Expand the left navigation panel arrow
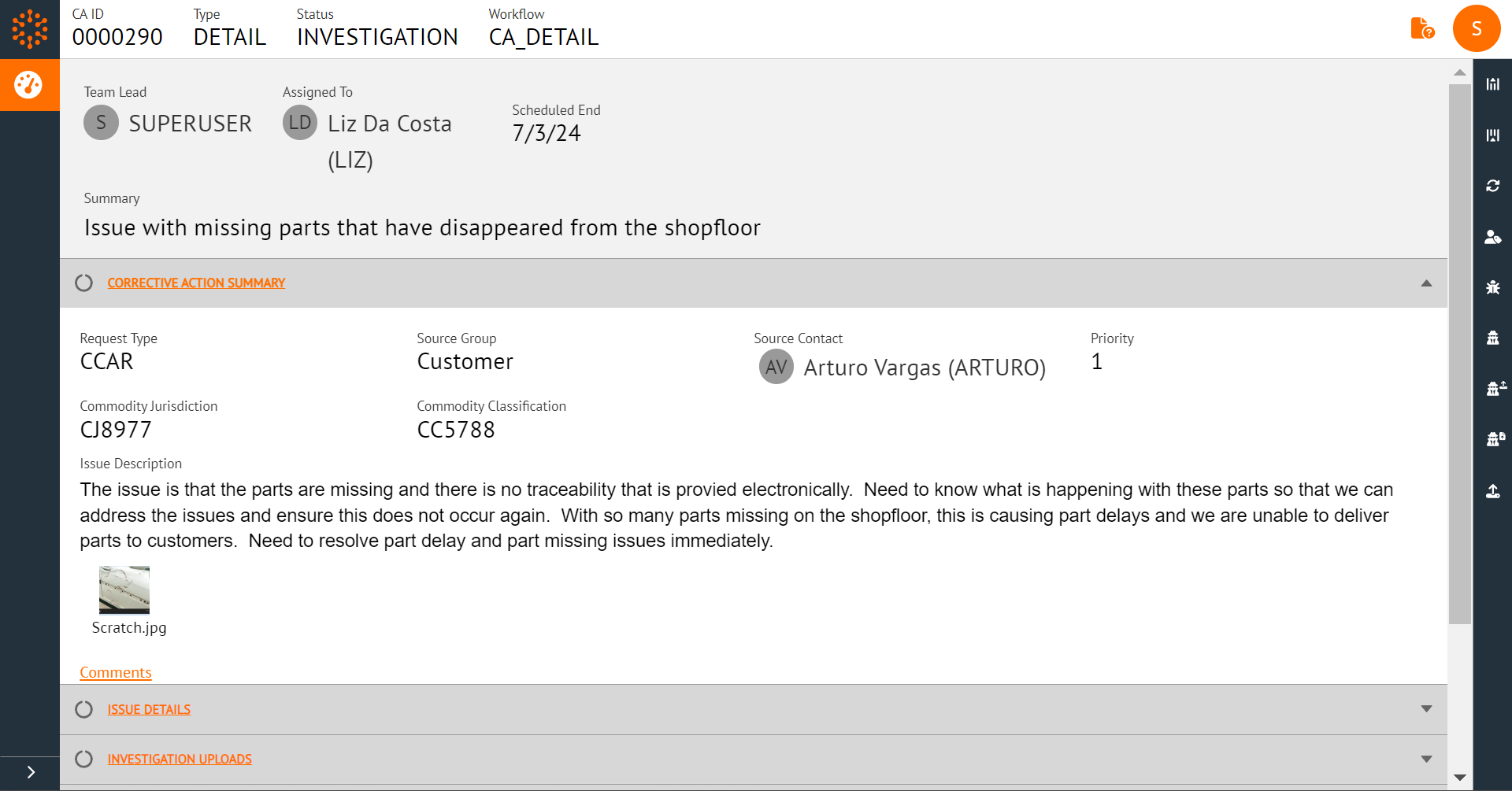1512x791 pixels. point(31,772)
